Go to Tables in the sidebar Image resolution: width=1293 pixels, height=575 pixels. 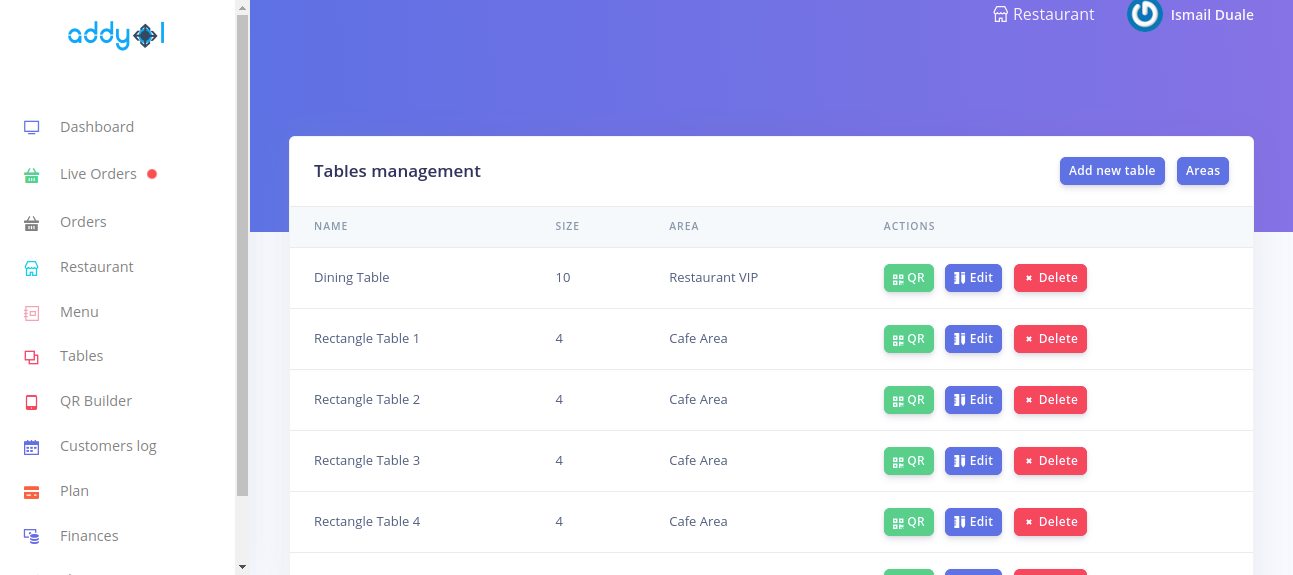[x=81, y=356]
